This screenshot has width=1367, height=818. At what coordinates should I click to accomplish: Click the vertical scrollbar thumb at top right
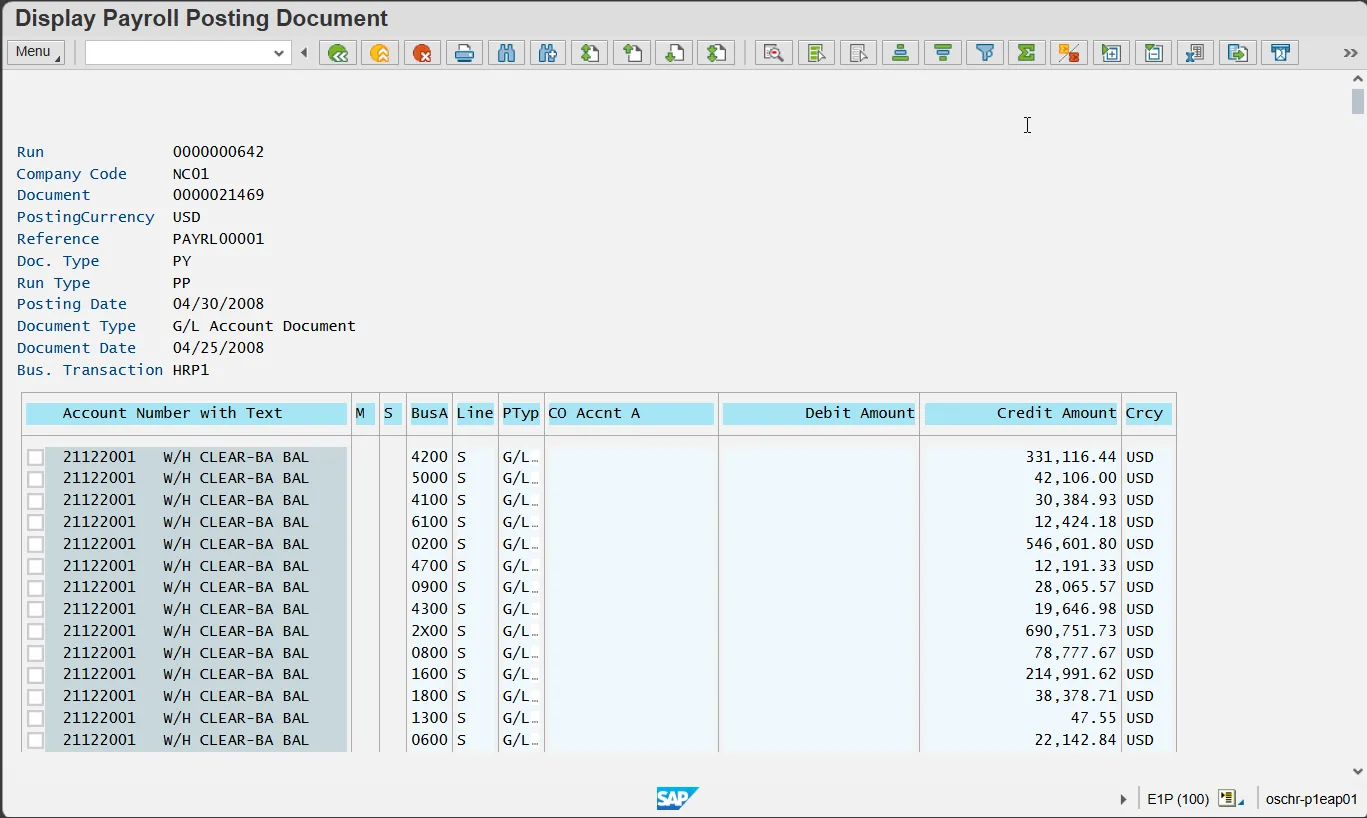(x=1357, y=102)
